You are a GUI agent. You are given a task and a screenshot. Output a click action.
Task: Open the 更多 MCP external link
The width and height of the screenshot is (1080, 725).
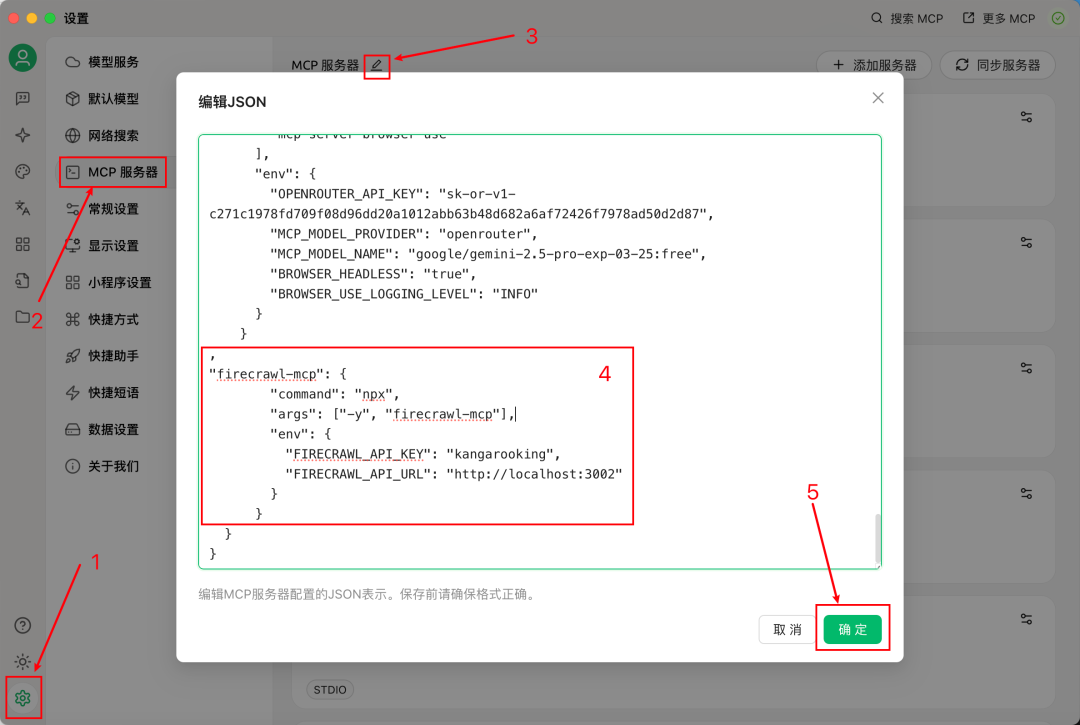pyautogui.click(x=999, y=19)
